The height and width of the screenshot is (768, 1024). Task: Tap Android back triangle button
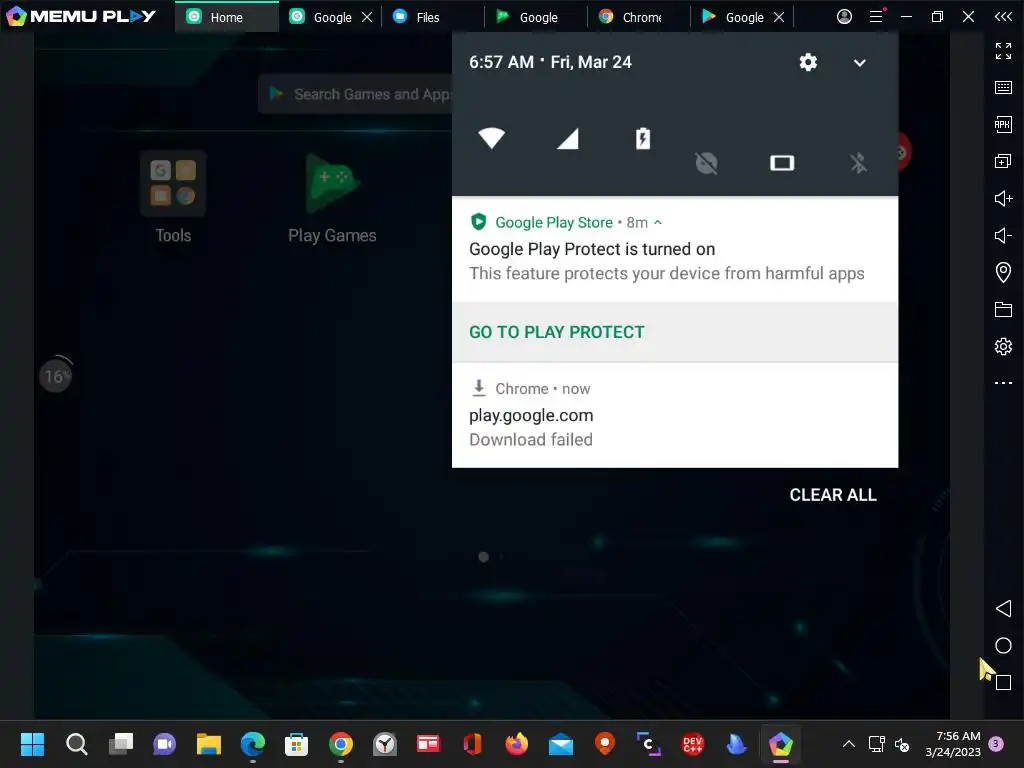(x=1003, y=609)
